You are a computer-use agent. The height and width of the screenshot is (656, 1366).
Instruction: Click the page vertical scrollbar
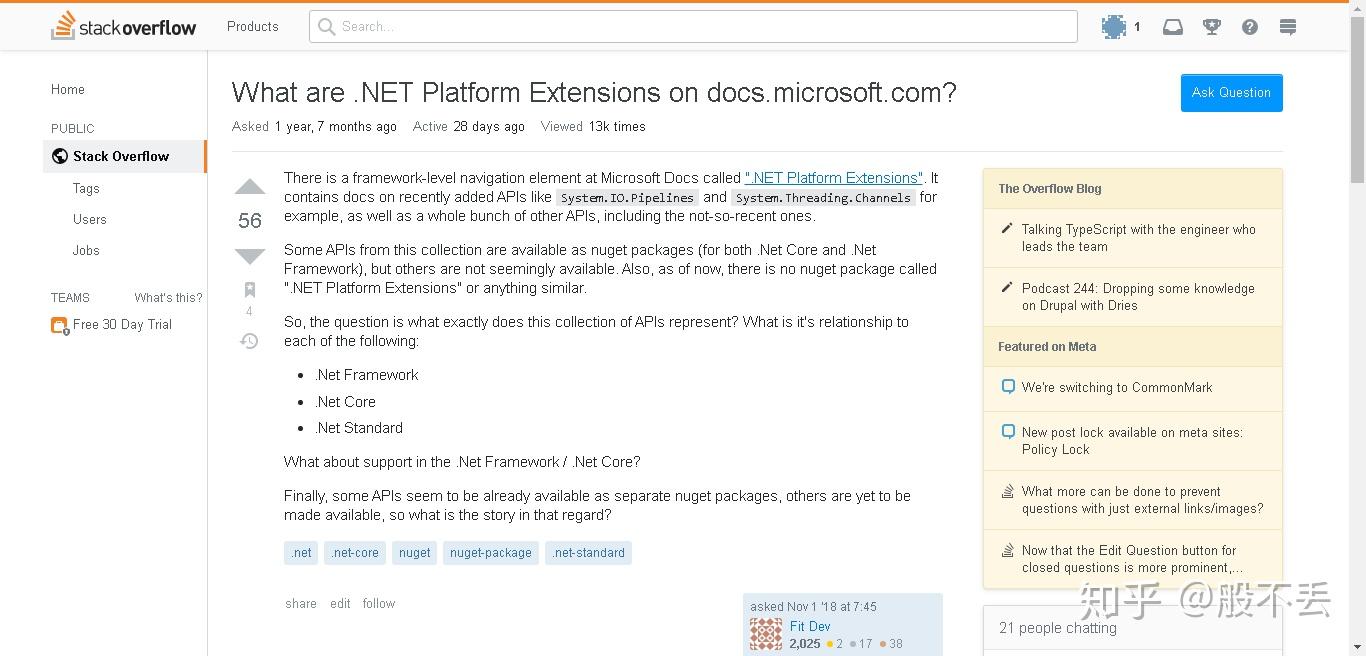1357,328
